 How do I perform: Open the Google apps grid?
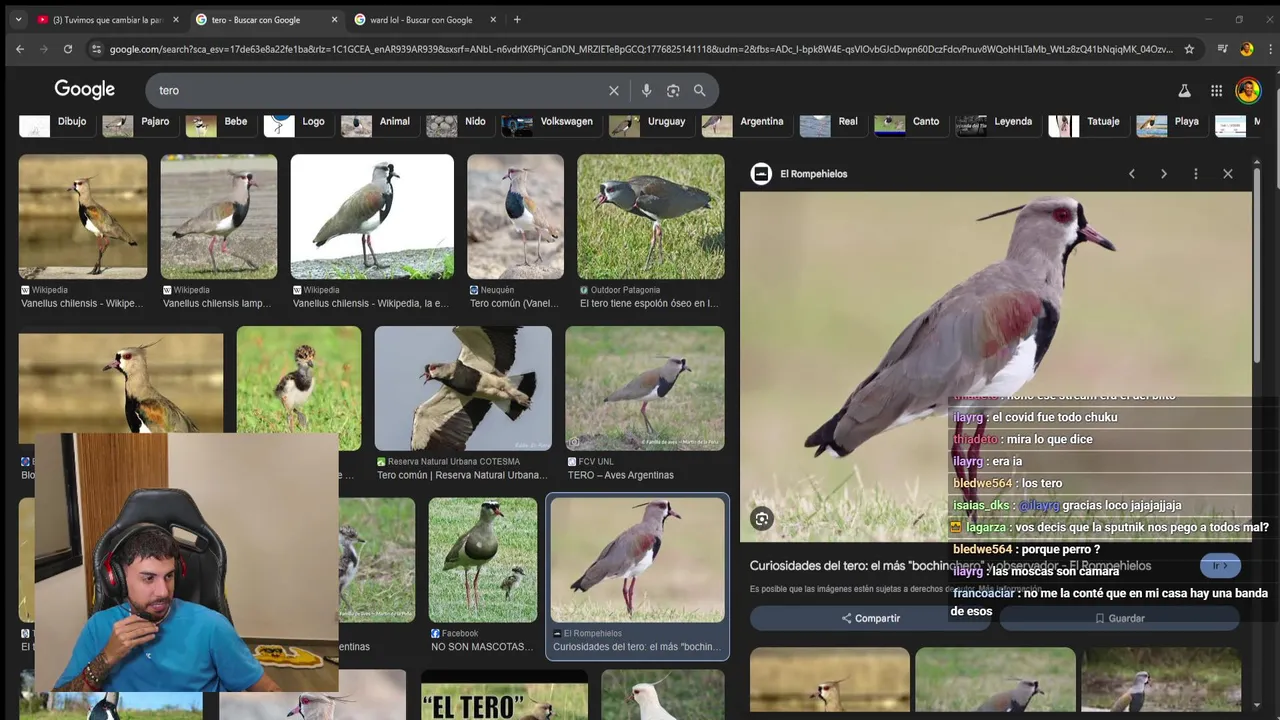click(1216, 90)
